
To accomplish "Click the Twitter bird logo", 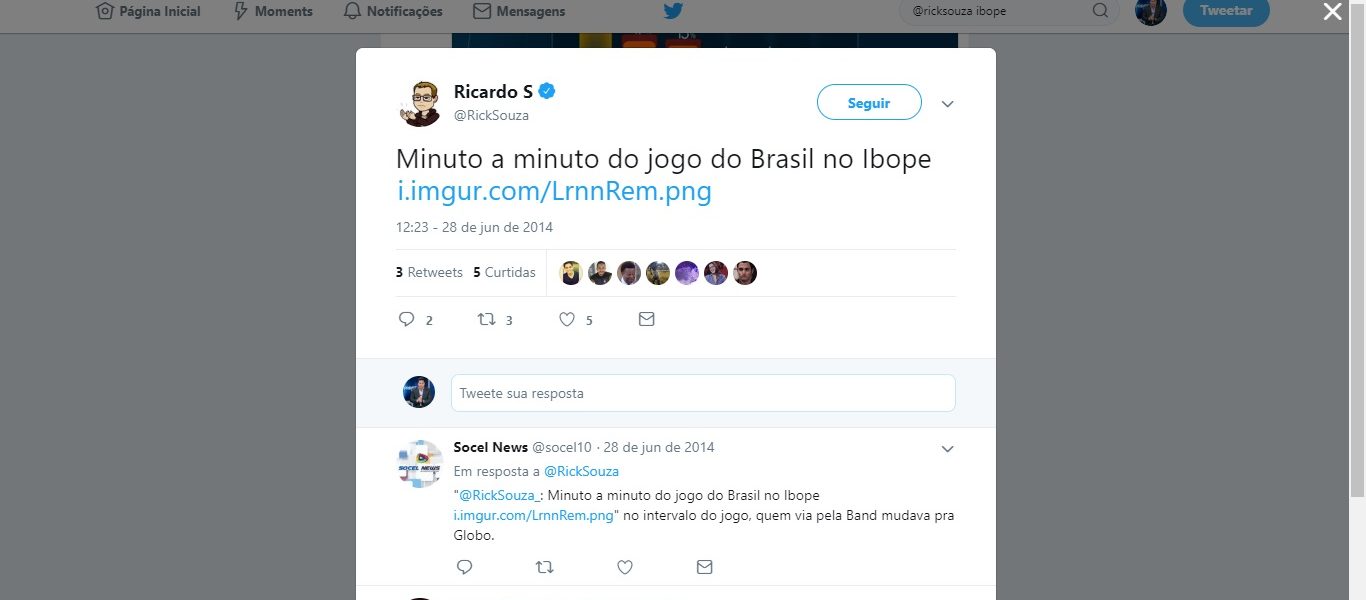I will coord(673,11).
